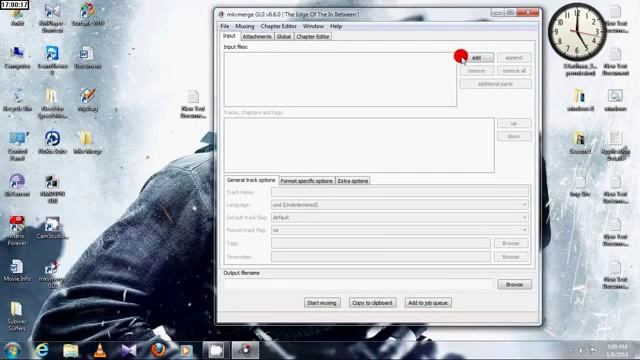Open the Movie Info document on desktop
Image resolution: width=640 pixels, height=360 pixels.
coord(17,270)
